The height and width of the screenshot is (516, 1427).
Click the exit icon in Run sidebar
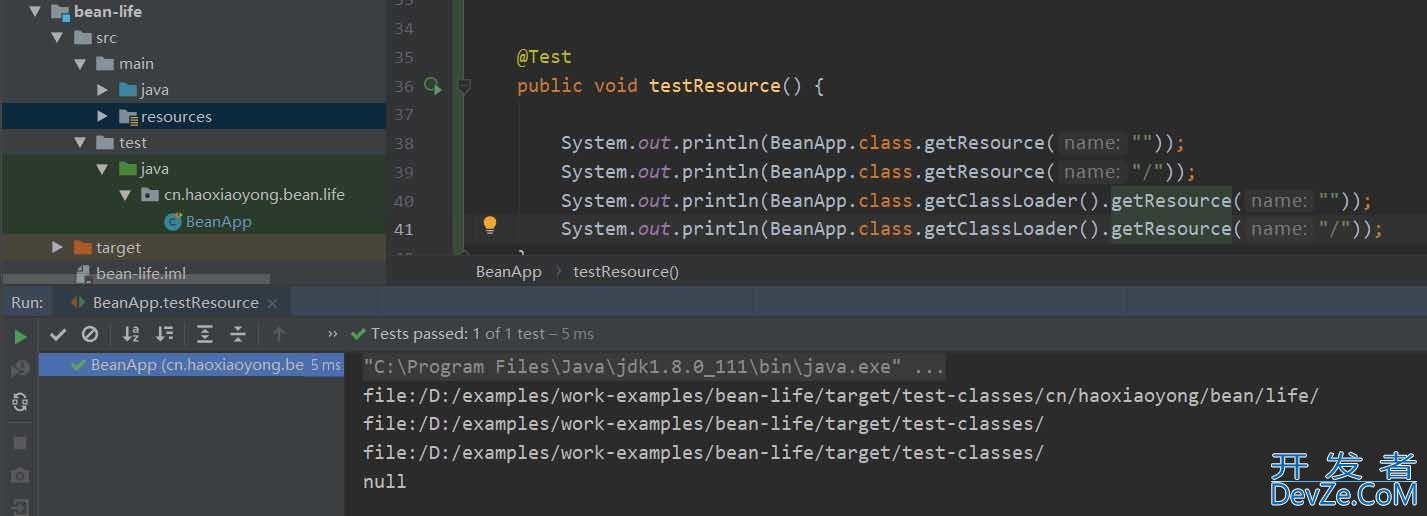[20, 507]
